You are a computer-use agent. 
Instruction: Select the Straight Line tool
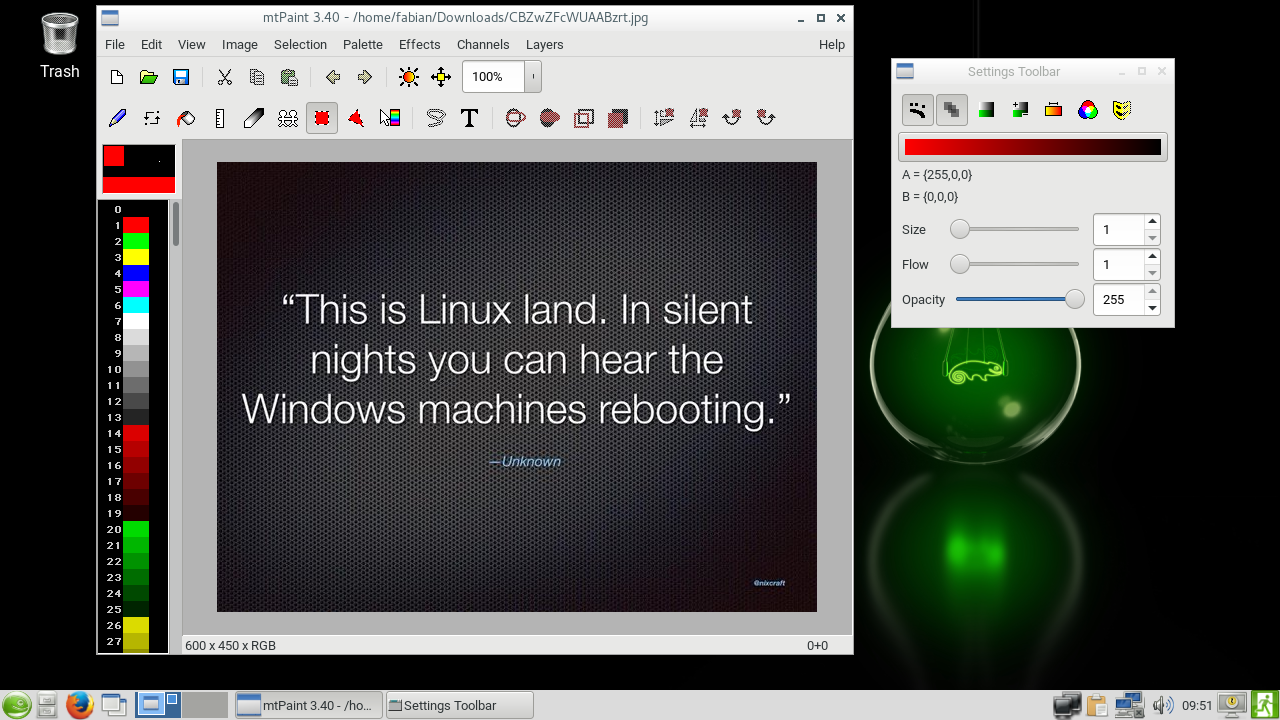[220, 118]
